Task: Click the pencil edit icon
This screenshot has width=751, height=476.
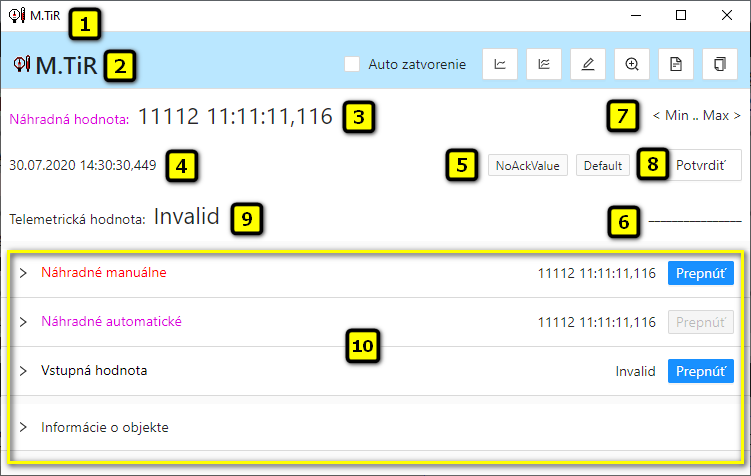Action: [x=588, y=64]
